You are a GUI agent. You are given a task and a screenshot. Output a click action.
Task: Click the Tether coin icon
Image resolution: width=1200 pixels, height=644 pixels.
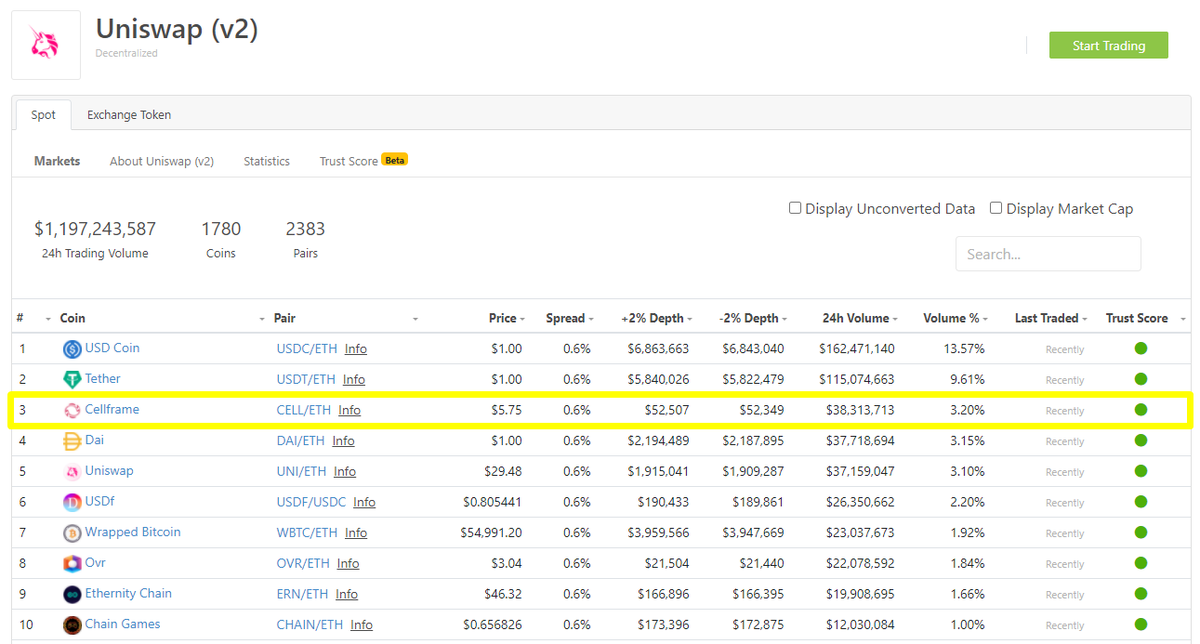coord(72,380)
